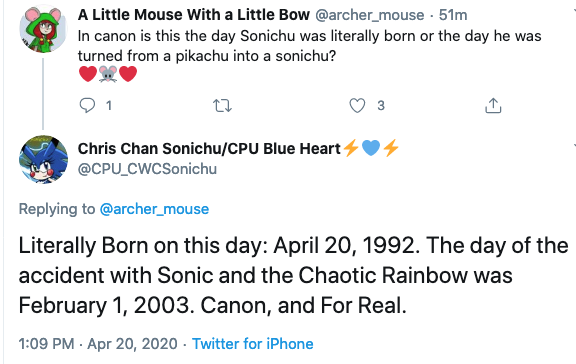
Task: Reply to archer_mouse's tweet via speech bubble icon
Action: coord(87,105)
